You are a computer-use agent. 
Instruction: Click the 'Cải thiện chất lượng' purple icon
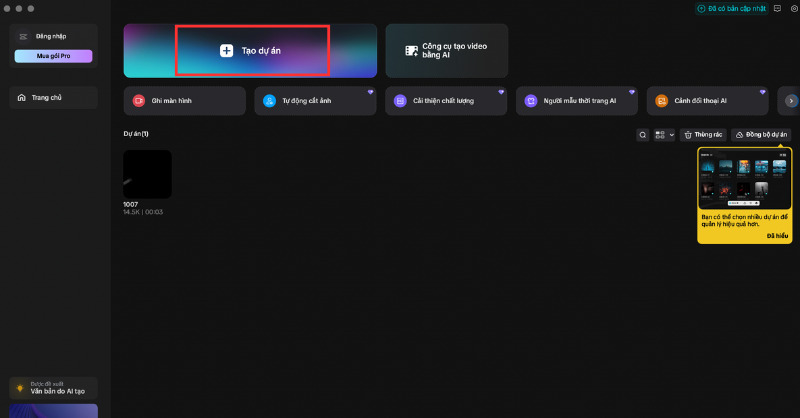[x=400, y=101]
